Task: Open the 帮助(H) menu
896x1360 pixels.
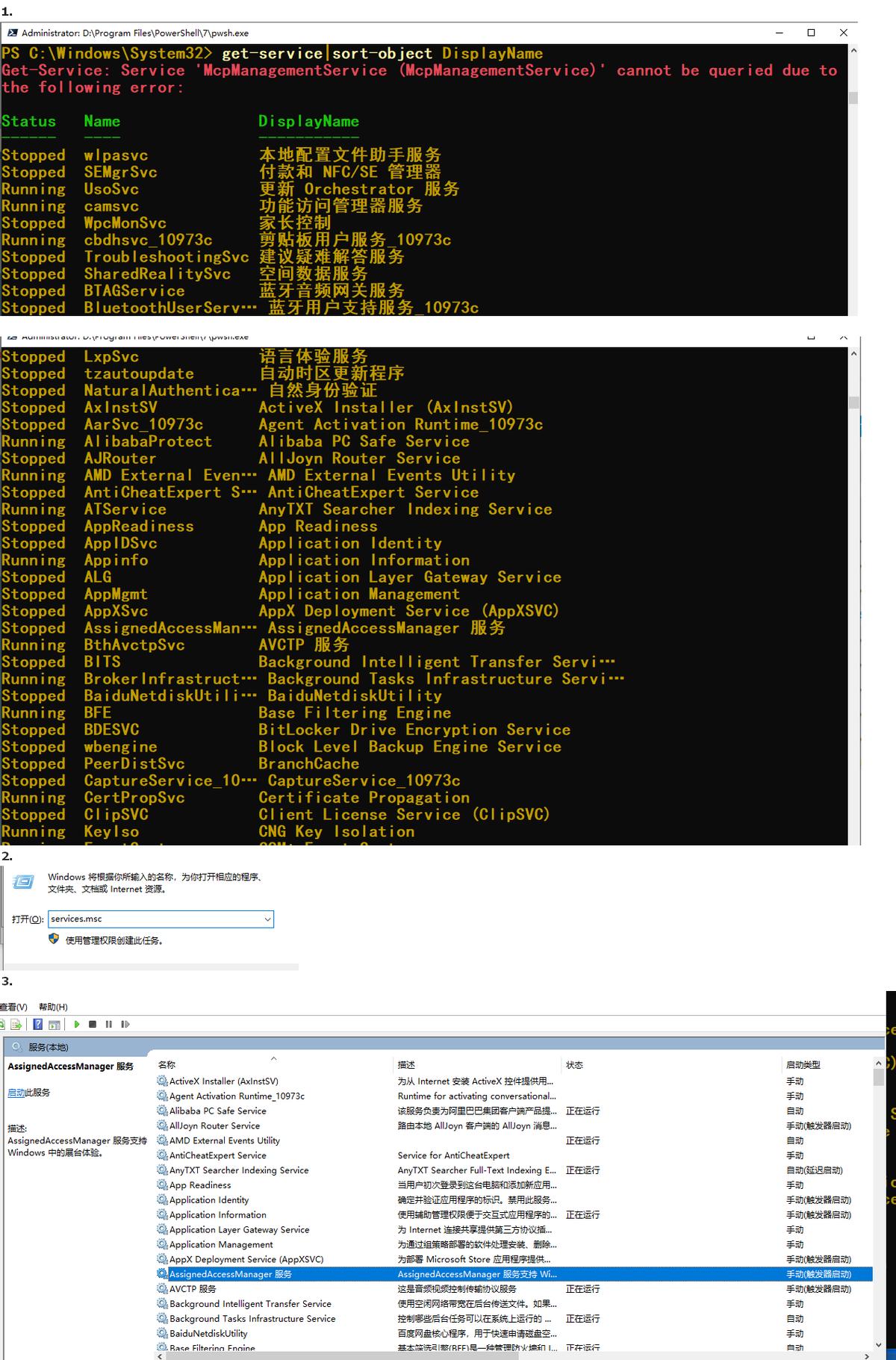Action: 53,1007
